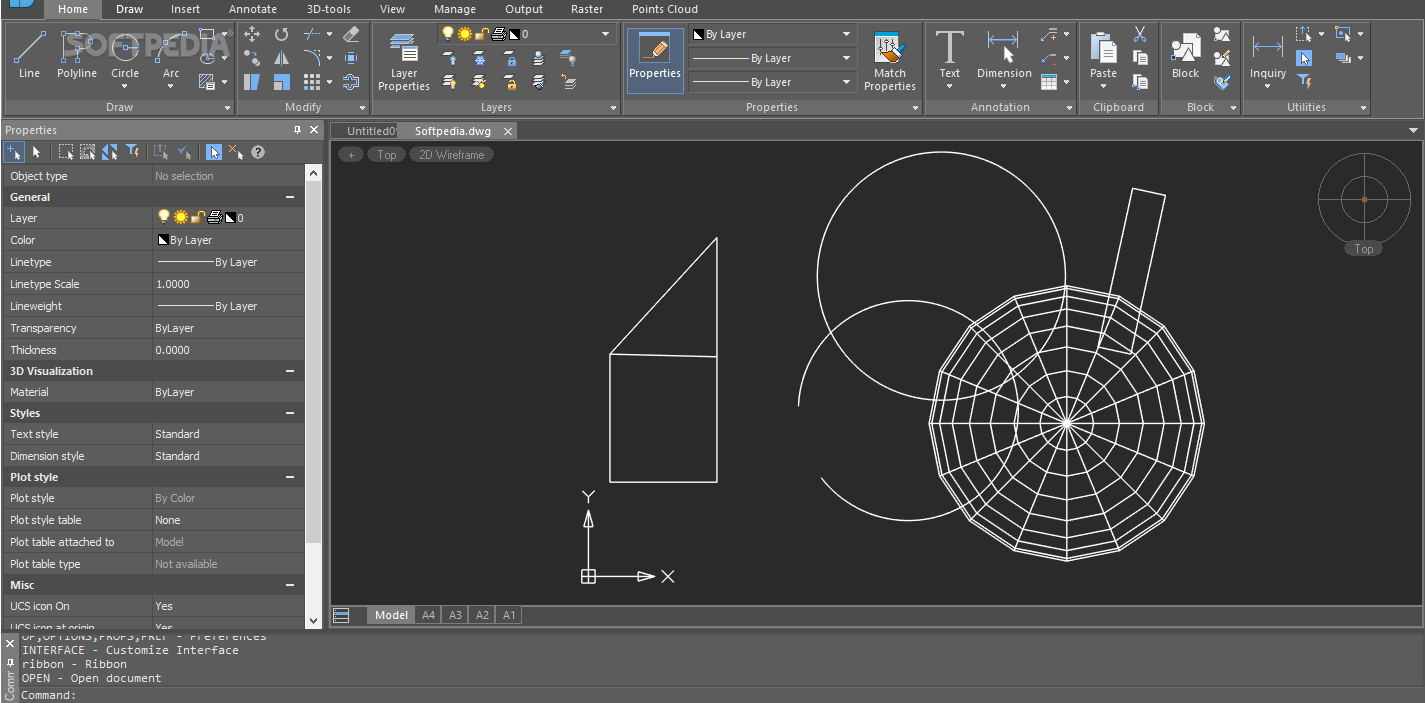Viewport: 1426px width, 703px height.
Task: Expand the Circle tool dropdown arrow
Action: click(x=125, y=86)
